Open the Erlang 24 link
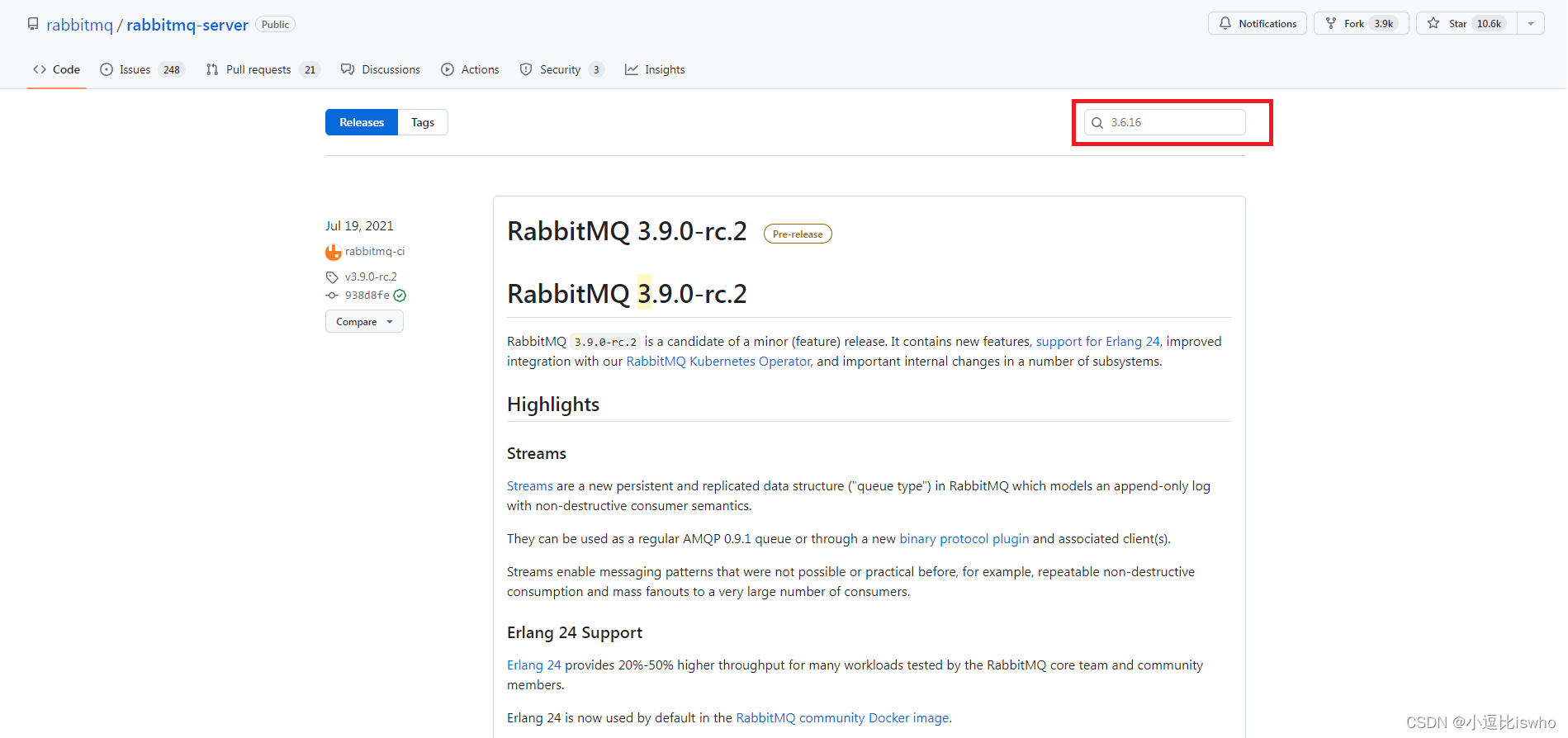This screenshot has width=1568, height=738. pyautogui.click(x=534, y=665)
